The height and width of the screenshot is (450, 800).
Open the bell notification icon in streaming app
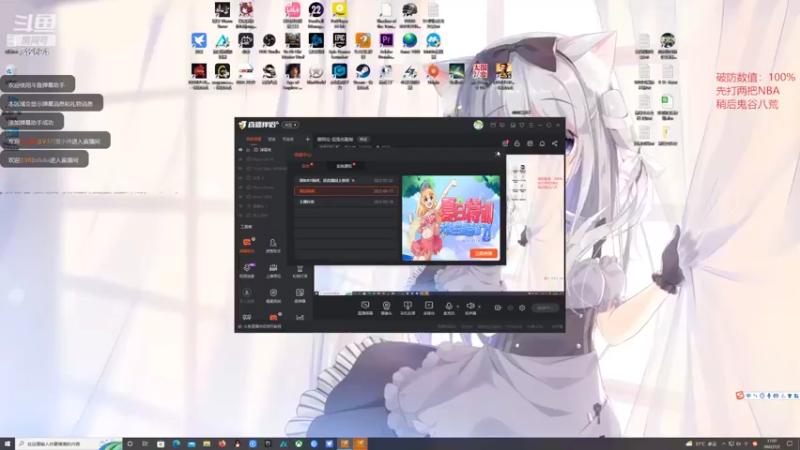tap(542, 143)
